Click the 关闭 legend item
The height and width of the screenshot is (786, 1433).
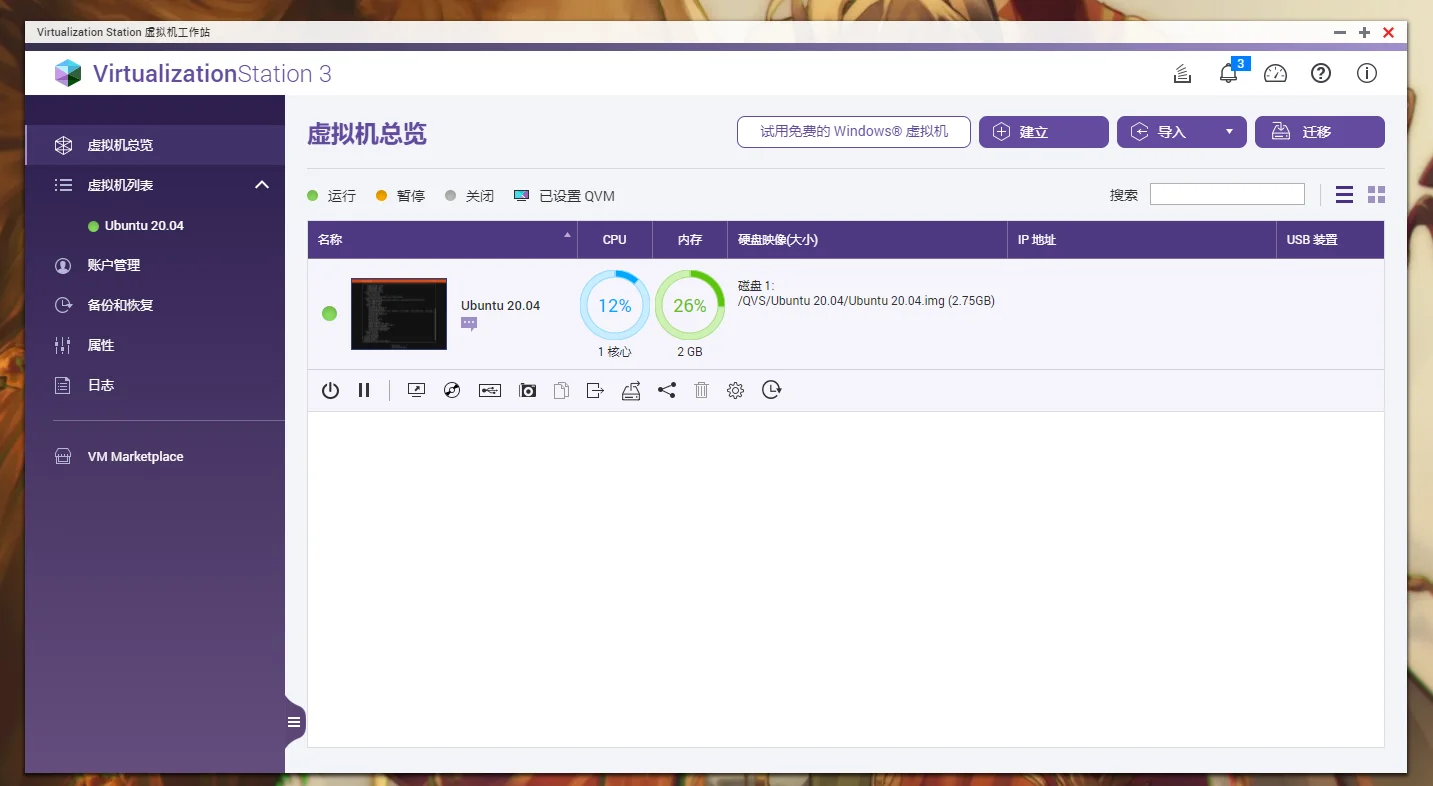pos(470,196)
